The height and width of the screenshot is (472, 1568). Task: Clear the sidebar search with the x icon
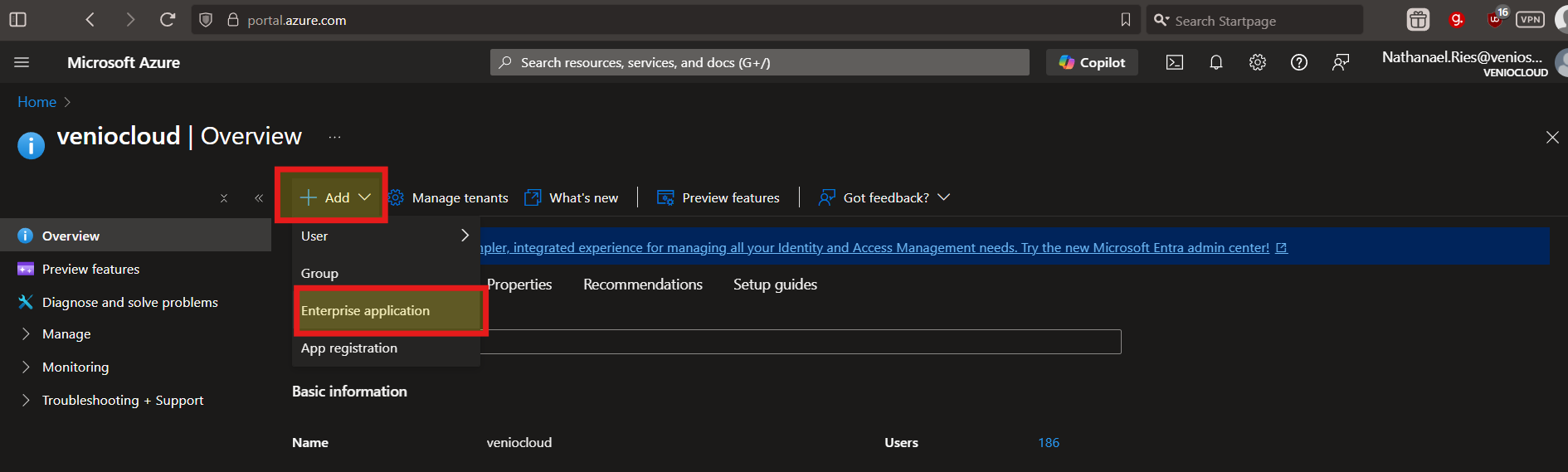pos(224,197)
